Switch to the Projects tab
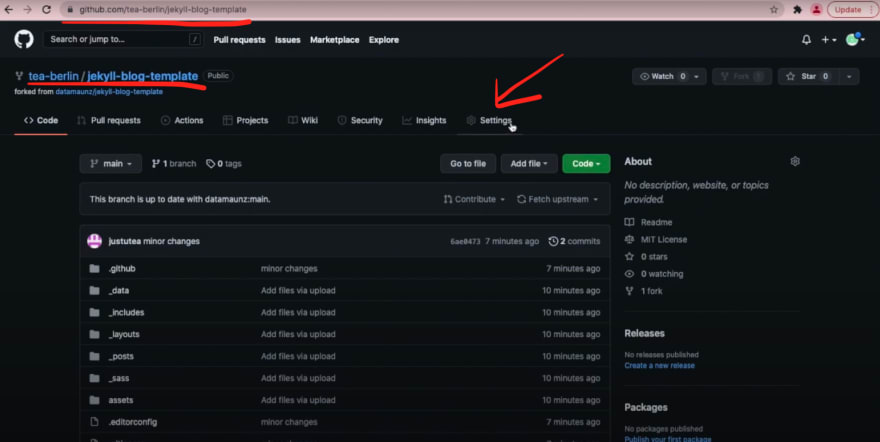 (245, 121)
